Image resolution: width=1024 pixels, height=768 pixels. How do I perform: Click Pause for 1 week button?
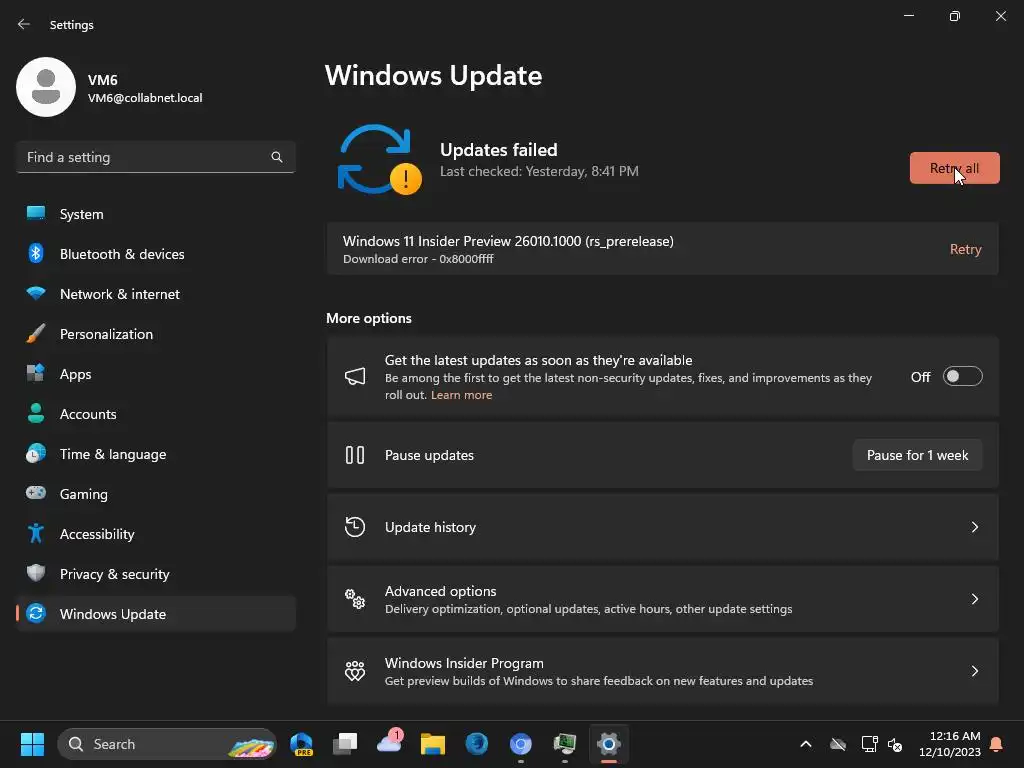coord(917,455)
